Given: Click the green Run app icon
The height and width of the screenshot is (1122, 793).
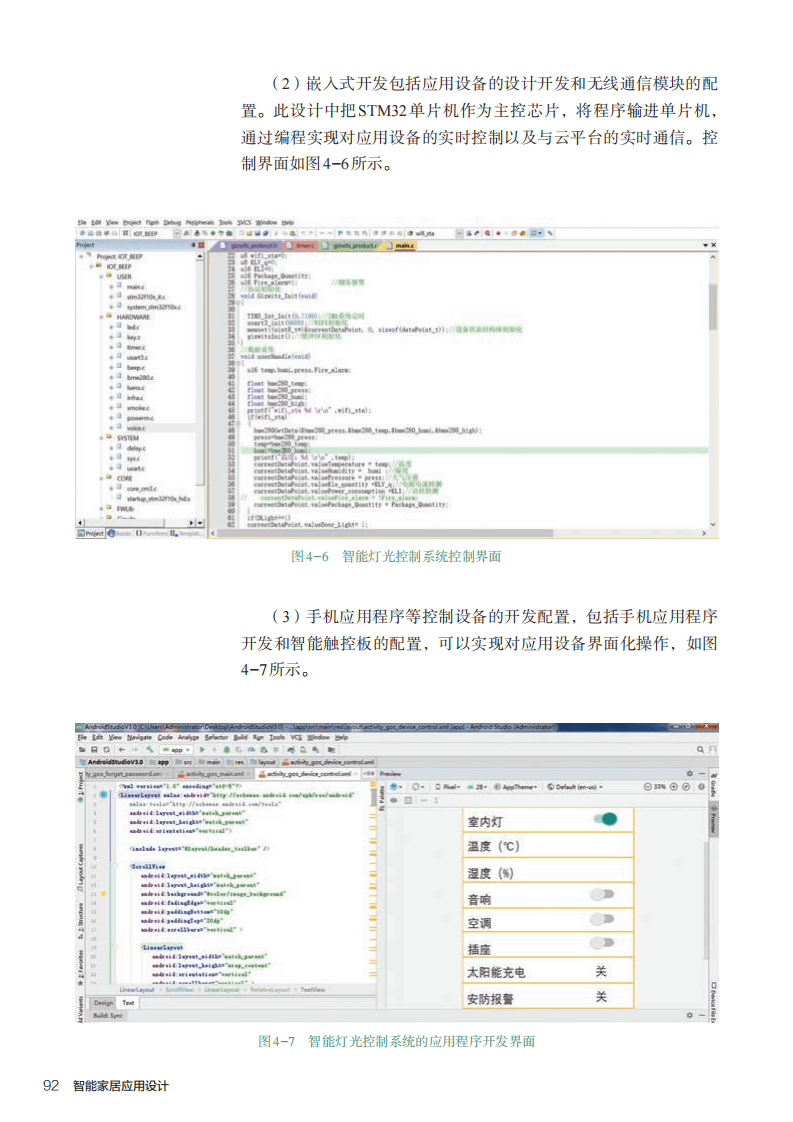Looking at the screenshot, I should click(x=202, y=748).
